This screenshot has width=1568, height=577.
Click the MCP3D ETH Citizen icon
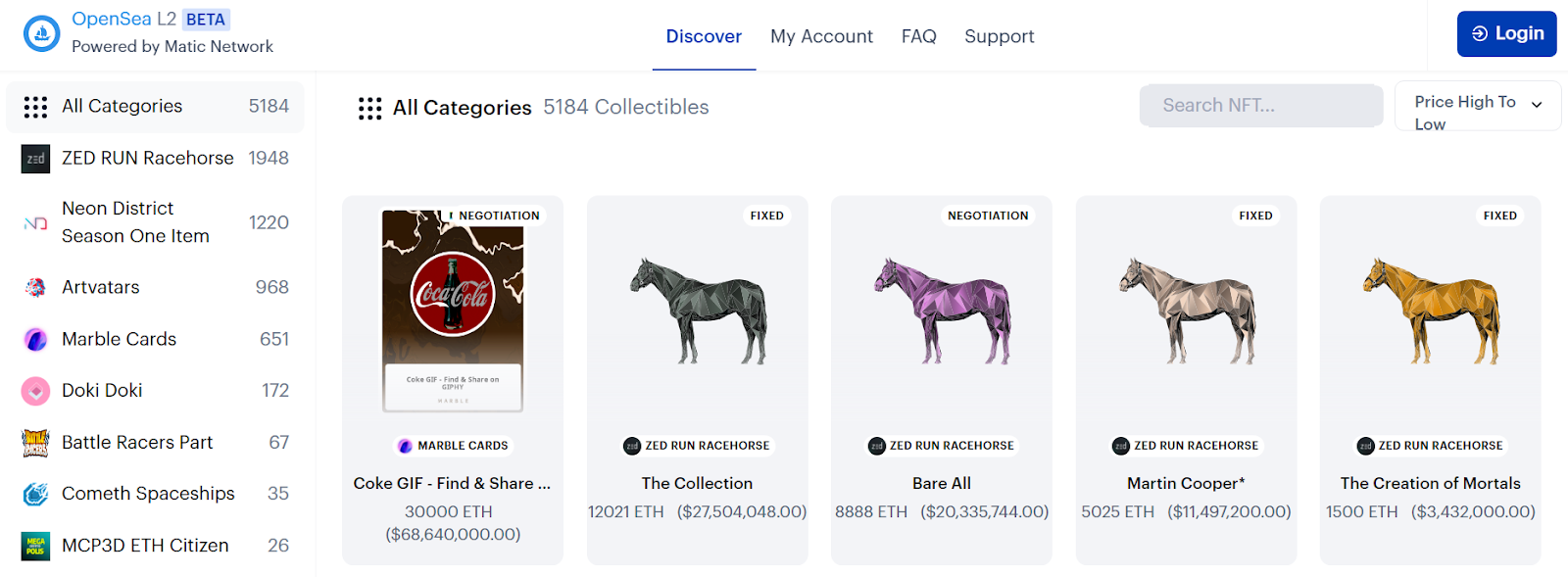[35, 546]
